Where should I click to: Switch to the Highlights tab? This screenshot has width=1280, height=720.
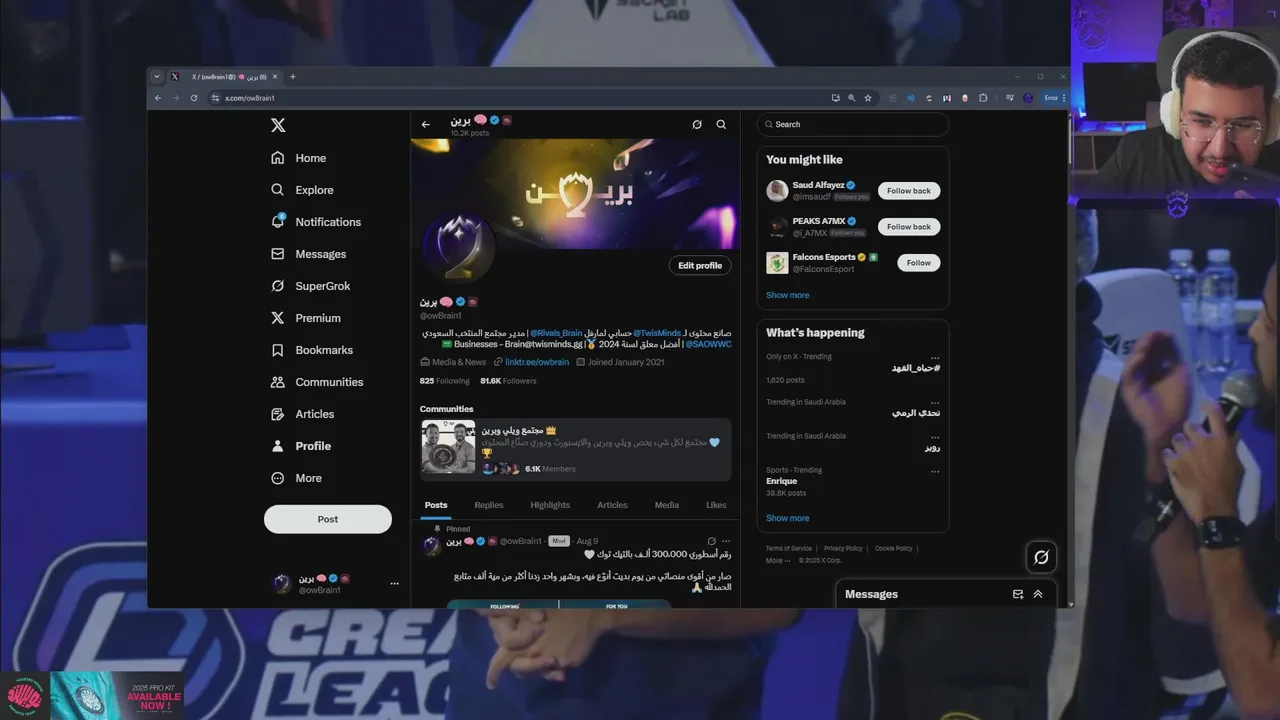coord(550,505)
